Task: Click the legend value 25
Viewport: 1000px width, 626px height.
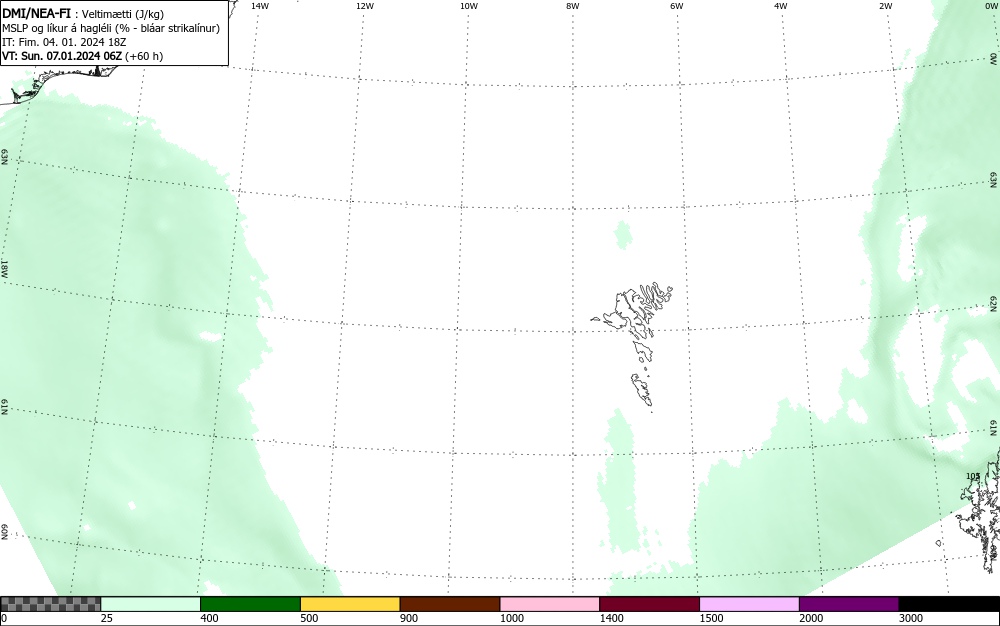Action: pos(107,618)
